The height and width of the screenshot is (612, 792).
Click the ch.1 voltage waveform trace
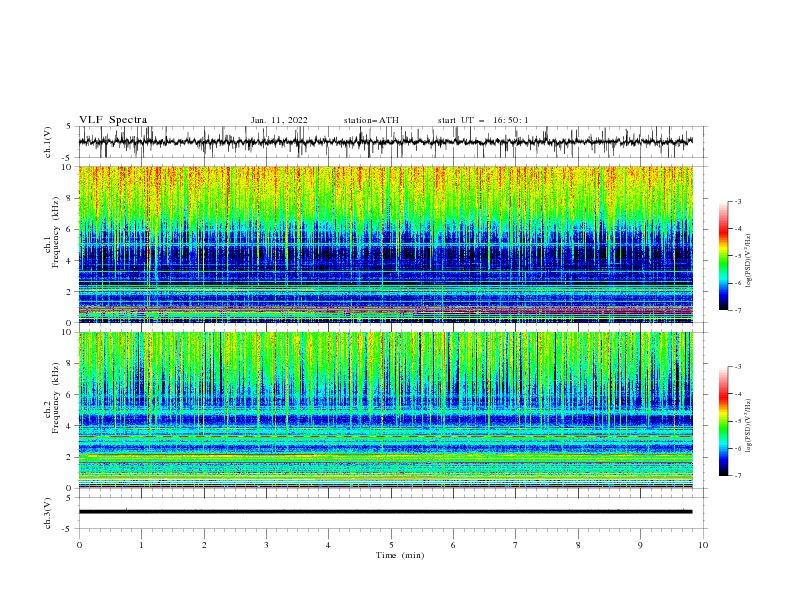point(385,142)
